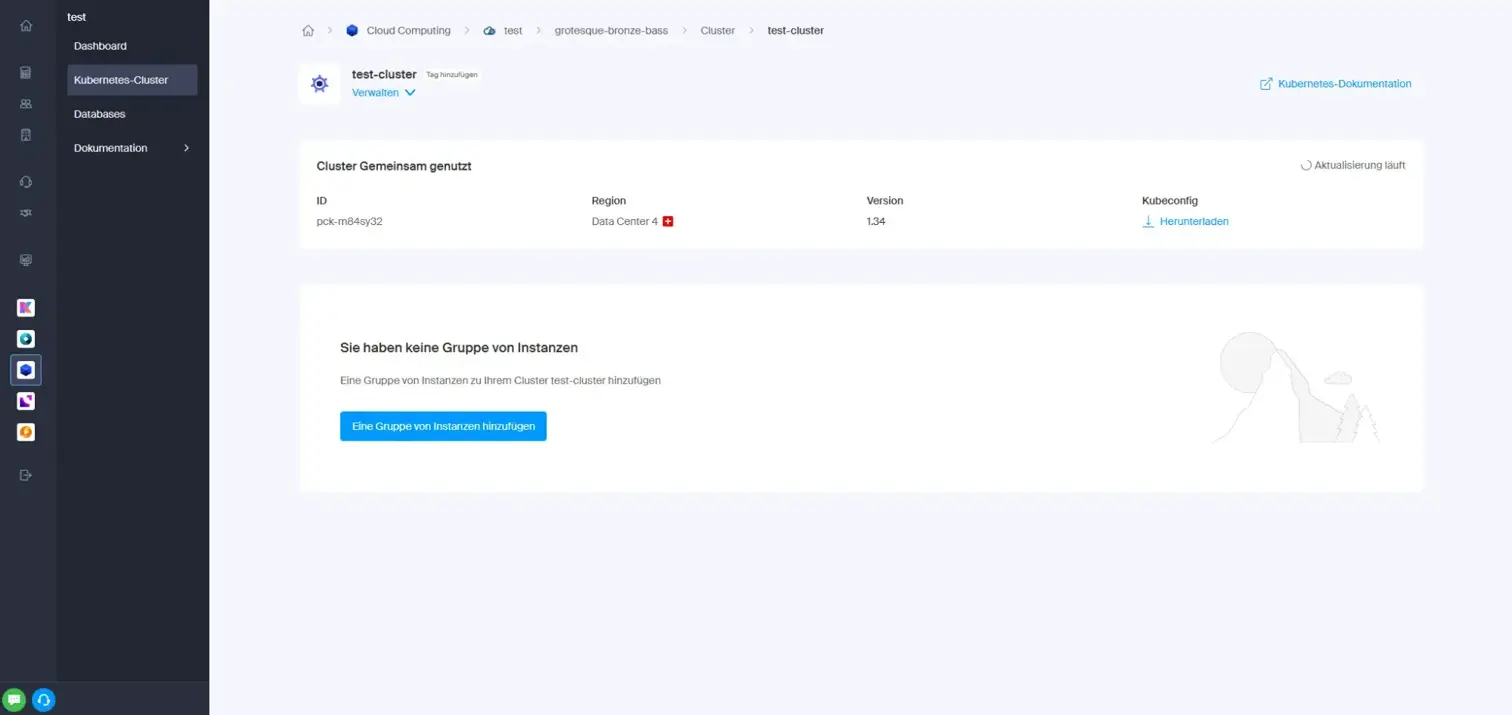Open the Verwalten dropdown

click(384, 92)
